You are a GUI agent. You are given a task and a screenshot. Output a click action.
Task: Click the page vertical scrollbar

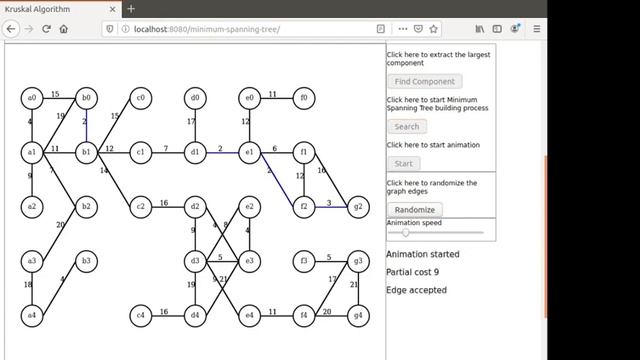(545, 237)
